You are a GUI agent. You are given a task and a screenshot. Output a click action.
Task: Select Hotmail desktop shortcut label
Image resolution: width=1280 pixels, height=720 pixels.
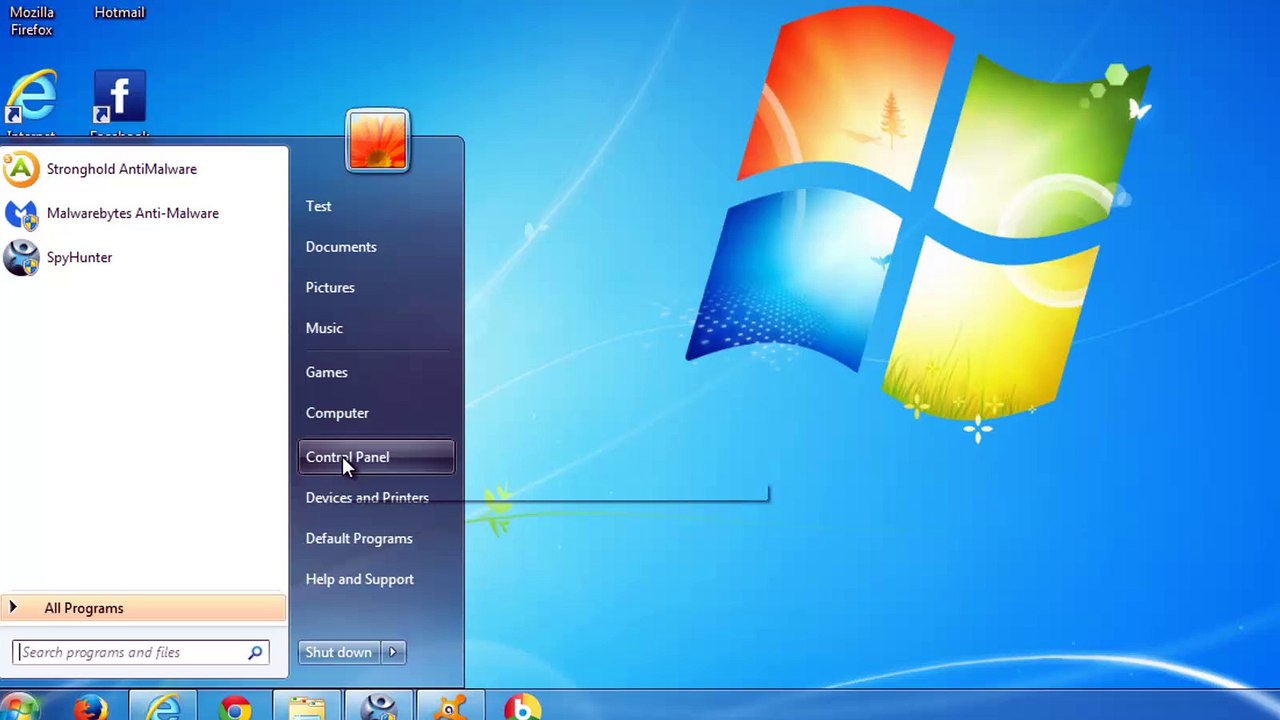[x=119, y=12]
